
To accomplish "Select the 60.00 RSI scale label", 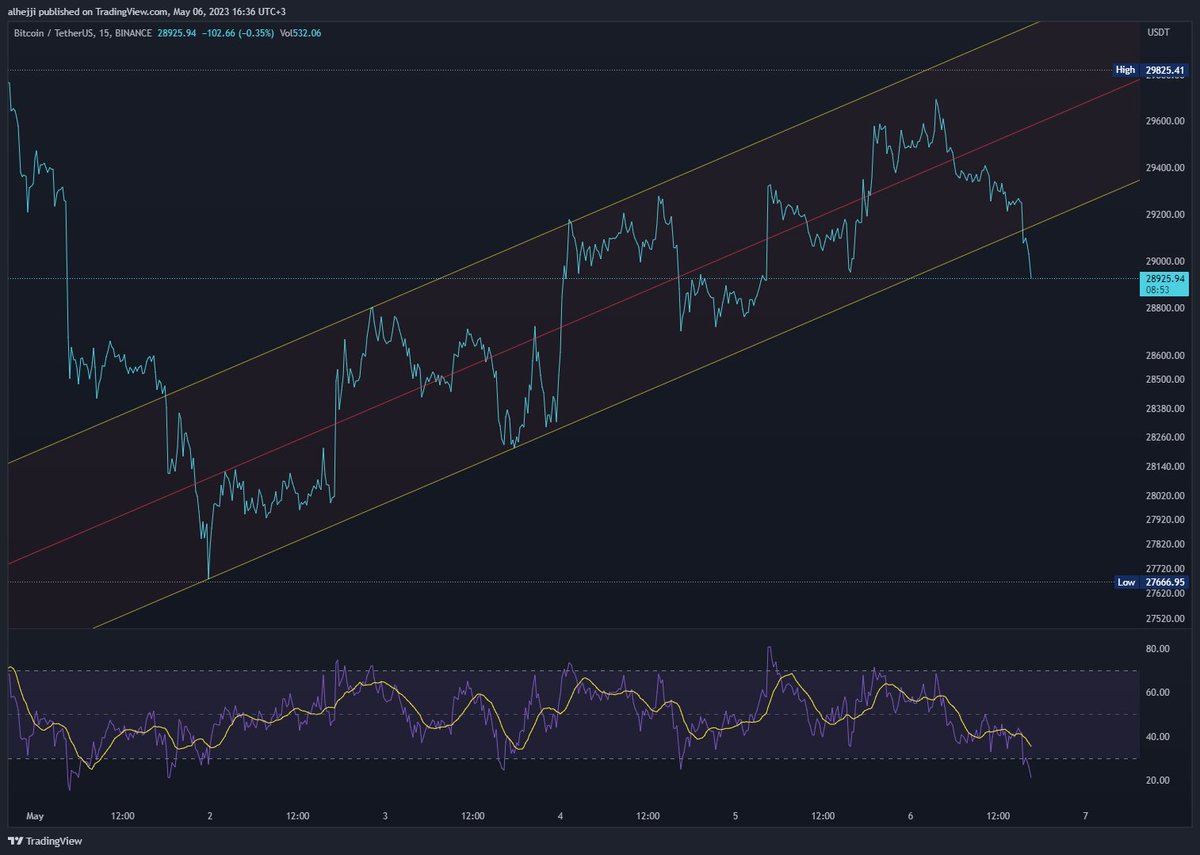I will click(x=1158, y=693).
